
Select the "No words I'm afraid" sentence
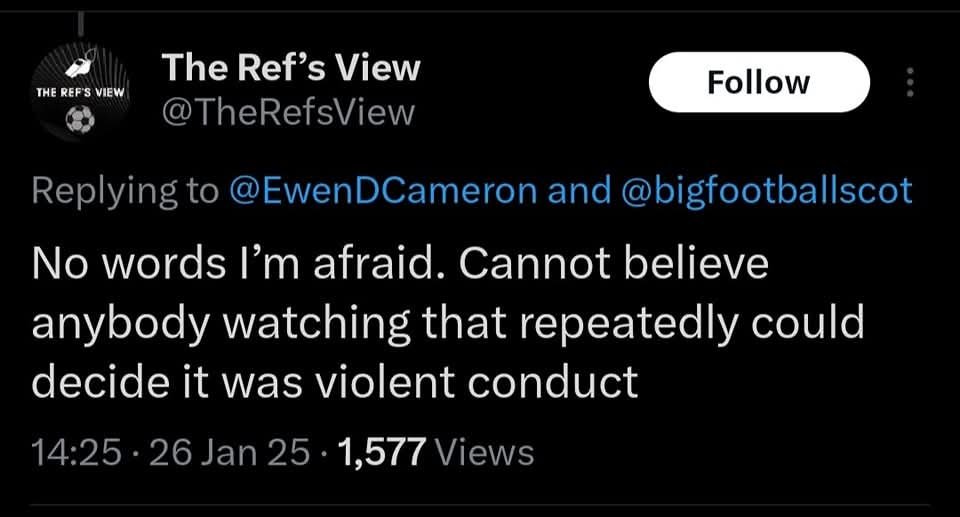[x=239, y=263]
